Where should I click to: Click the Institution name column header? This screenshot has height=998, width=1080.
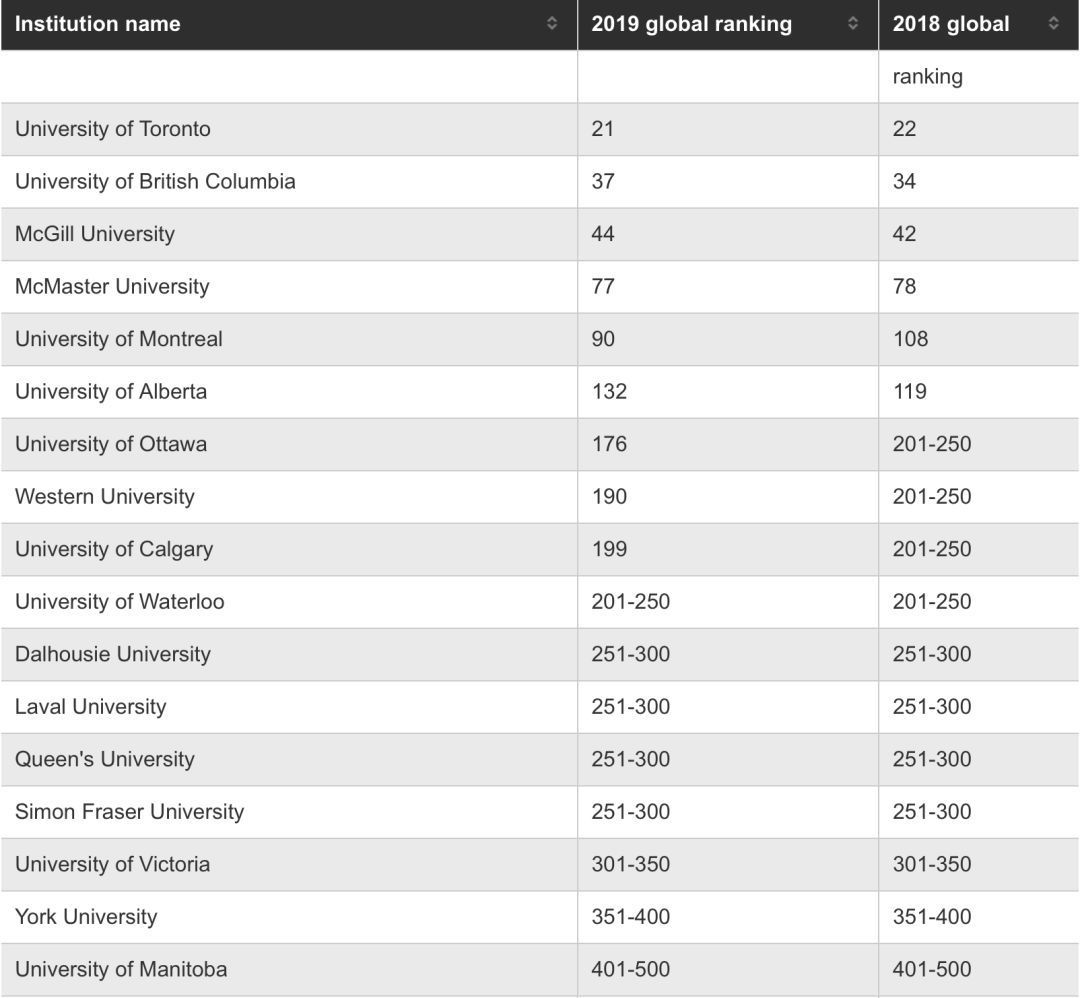[x=289, y=25]
